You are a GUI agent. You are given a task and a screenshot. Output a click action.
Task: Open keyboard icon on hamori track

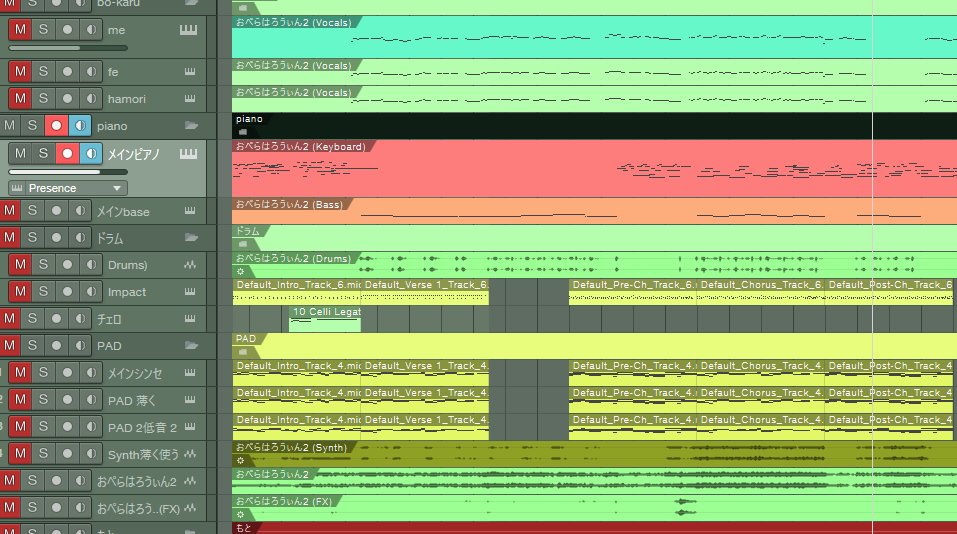pyautogui.click(x=190, y=98)
